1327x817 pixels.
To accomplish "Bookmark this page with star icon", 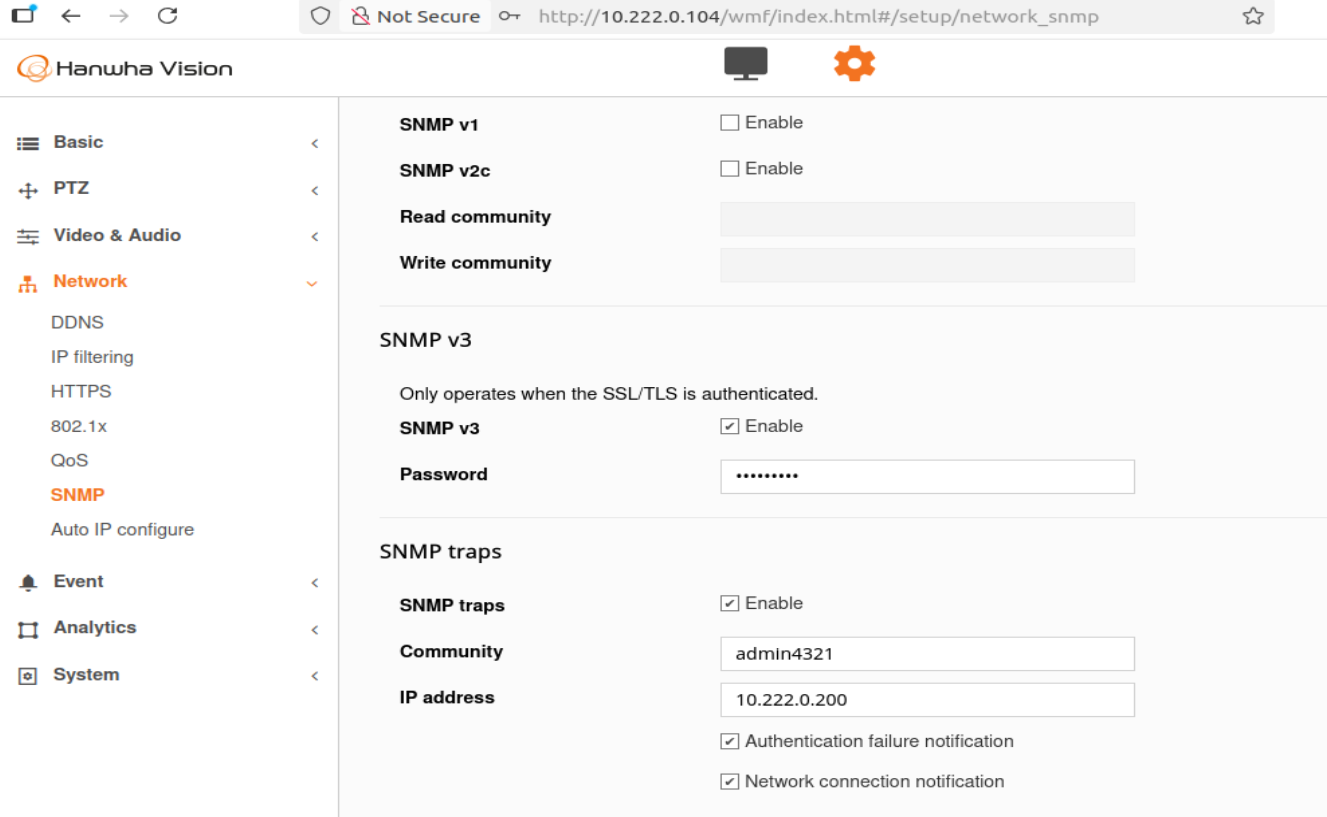I will 1252,16.
